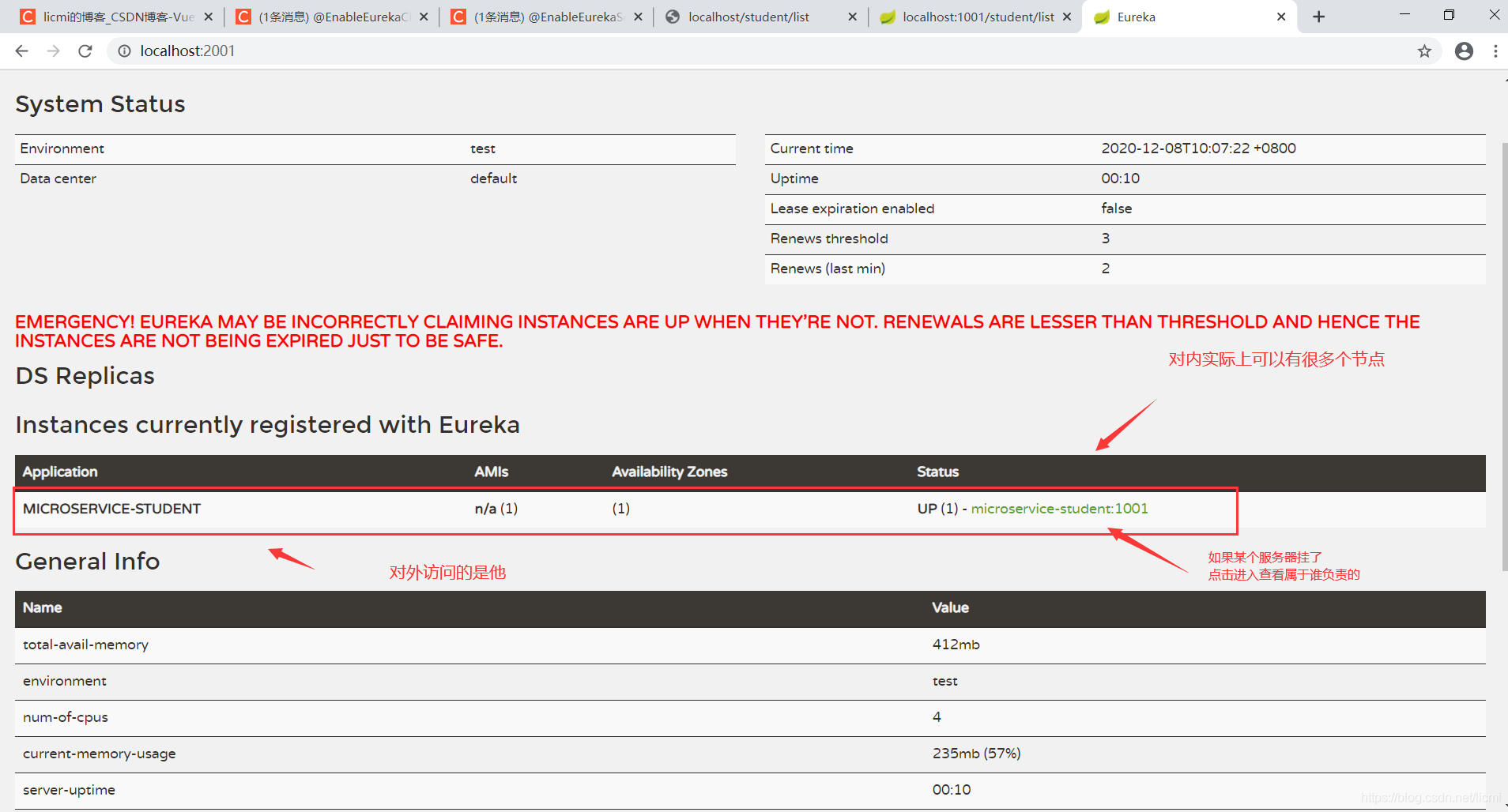Minimize the browser window
This screenshot has height=812, width=1508.
[1404, 15]
